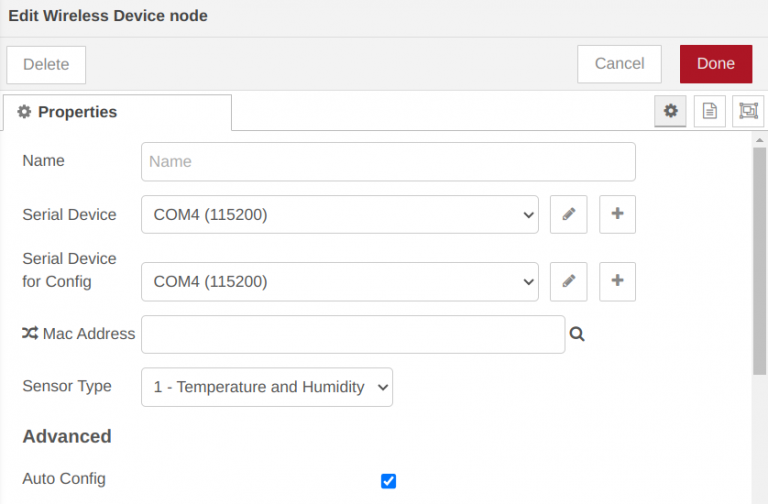Add new Serial Device with plus icon

point(617,214)
